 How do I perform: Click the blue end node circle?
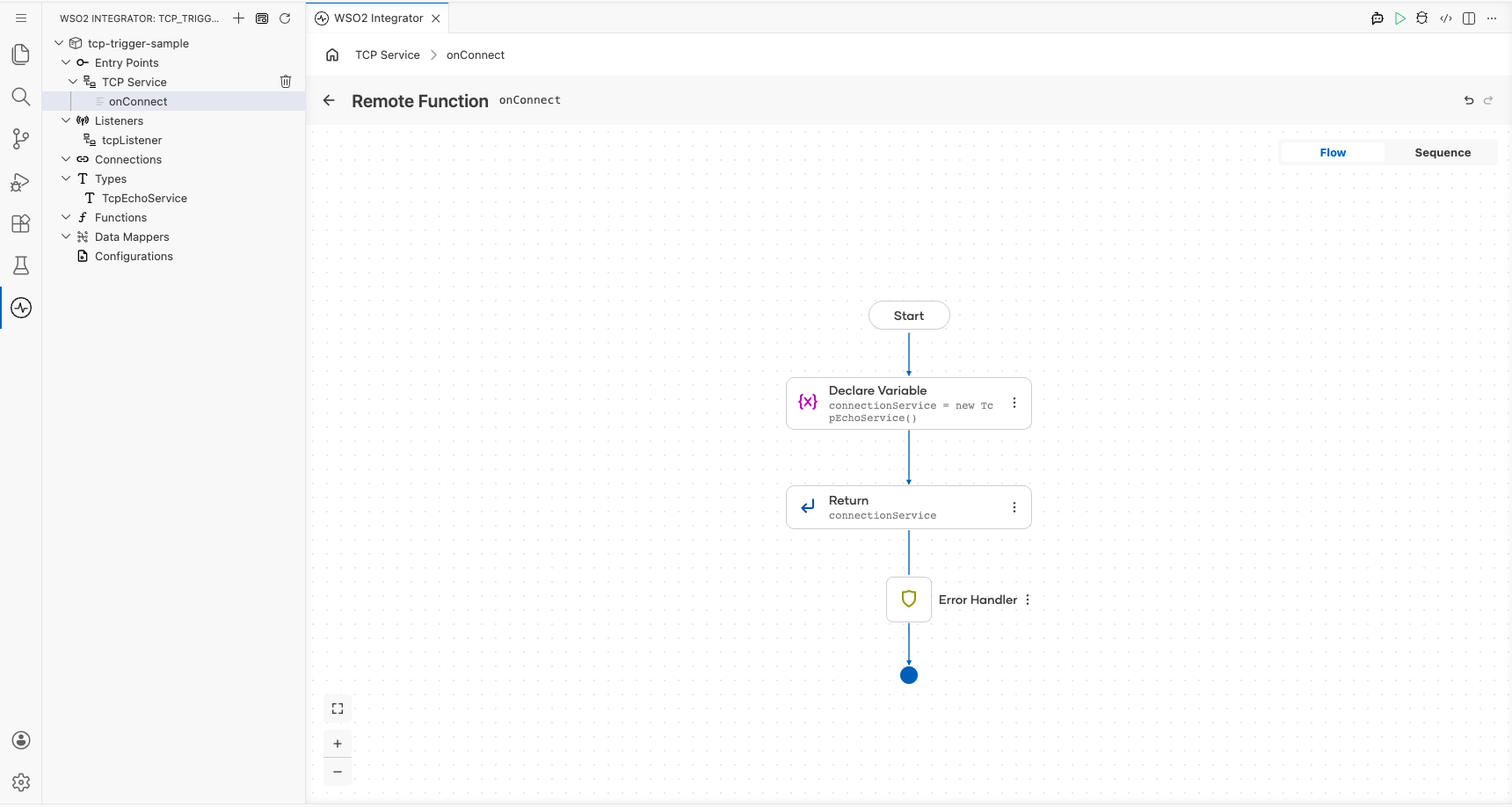pos(909,675)
